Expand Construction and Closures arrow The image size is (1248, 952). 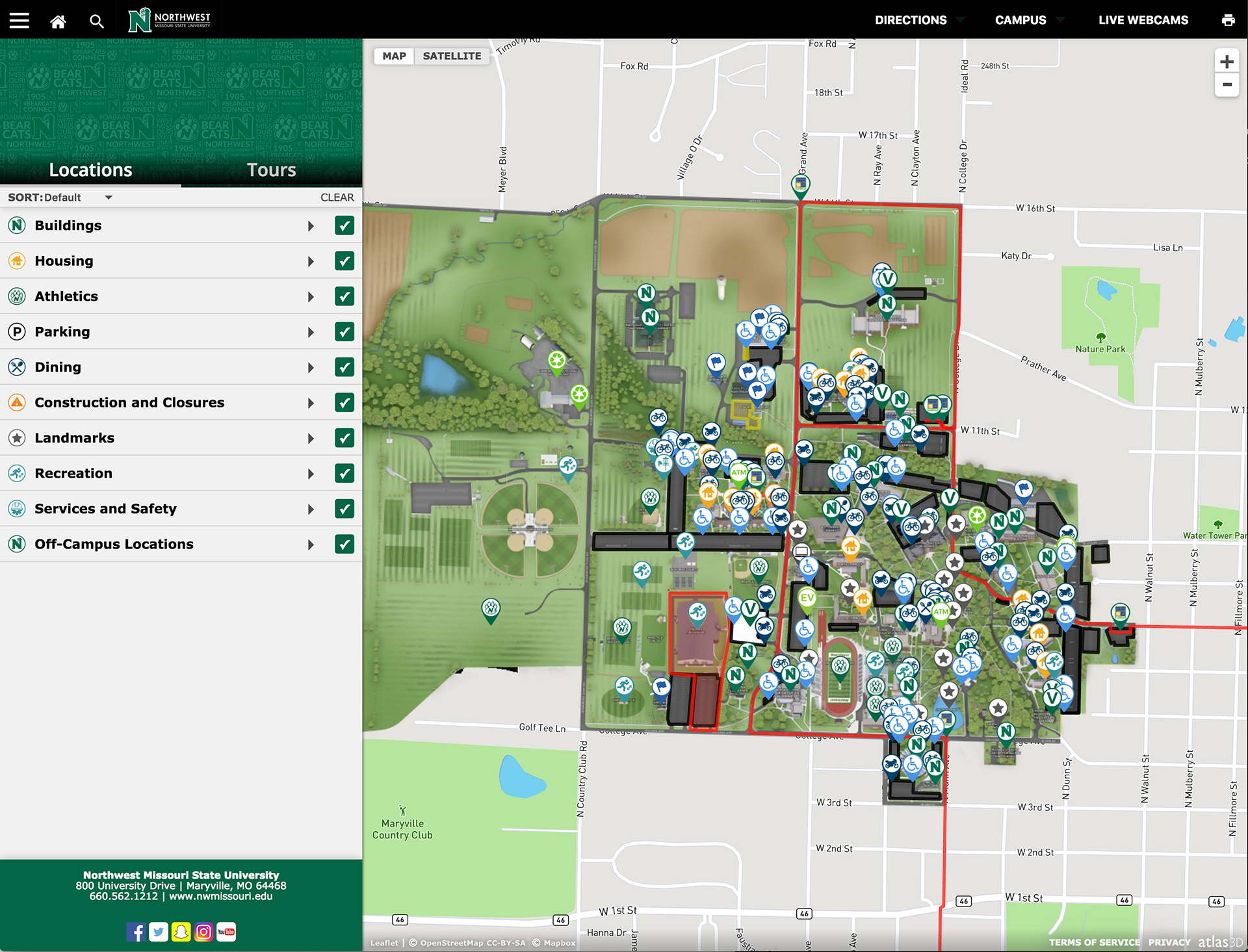pos(311,403)
